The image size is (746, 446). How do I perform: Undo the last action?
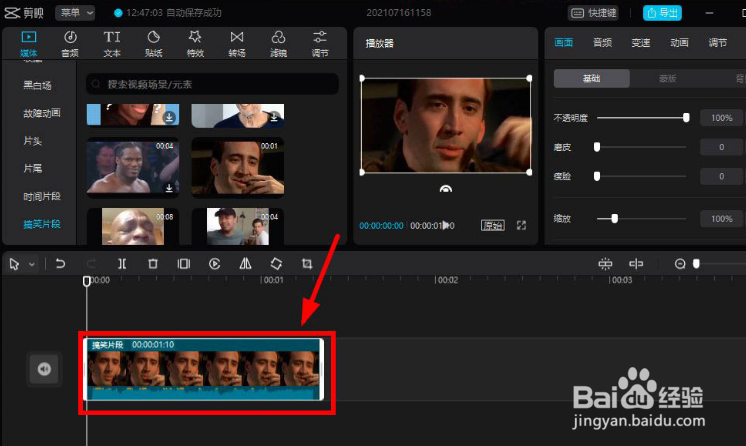coord(60,263)
